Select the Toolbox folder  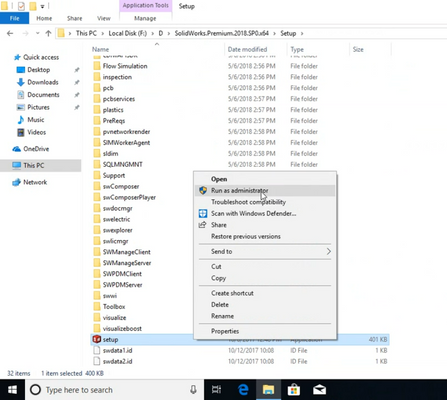pos(114,307)
